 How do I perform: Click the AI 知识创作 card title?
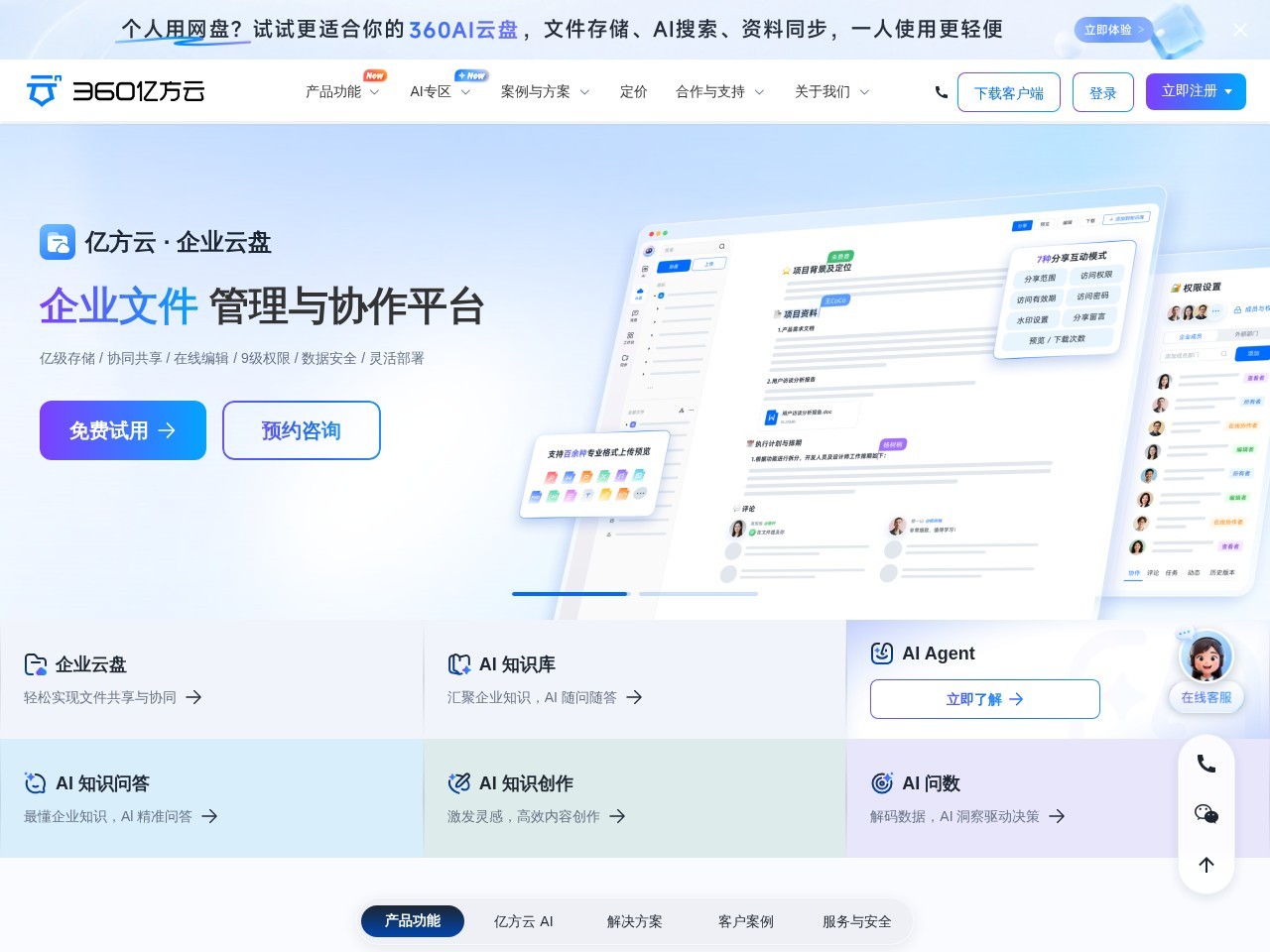[526, 783]
